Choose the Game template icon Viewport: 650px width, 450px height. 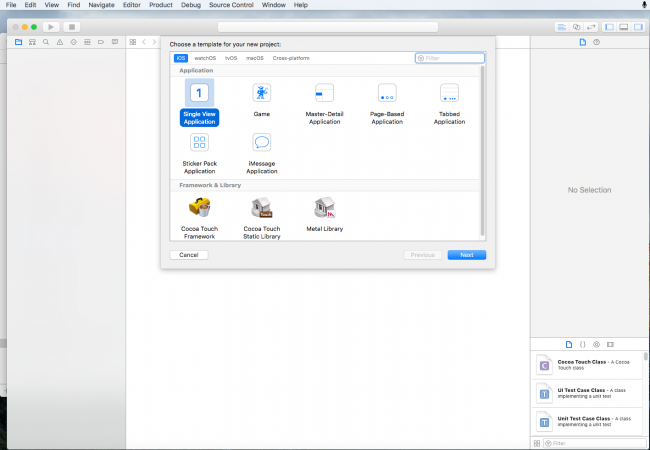(x=262, y=93)
